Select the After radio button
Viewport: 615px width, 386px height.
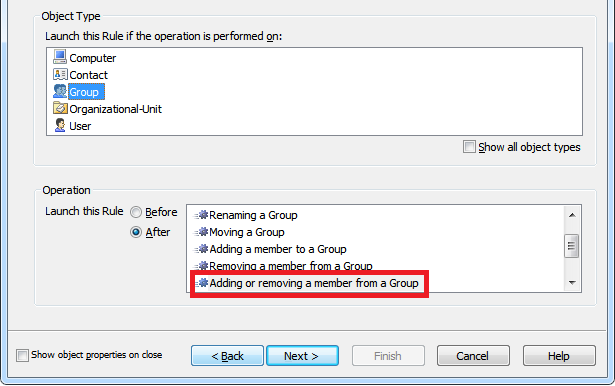click(x=136, y=232)
